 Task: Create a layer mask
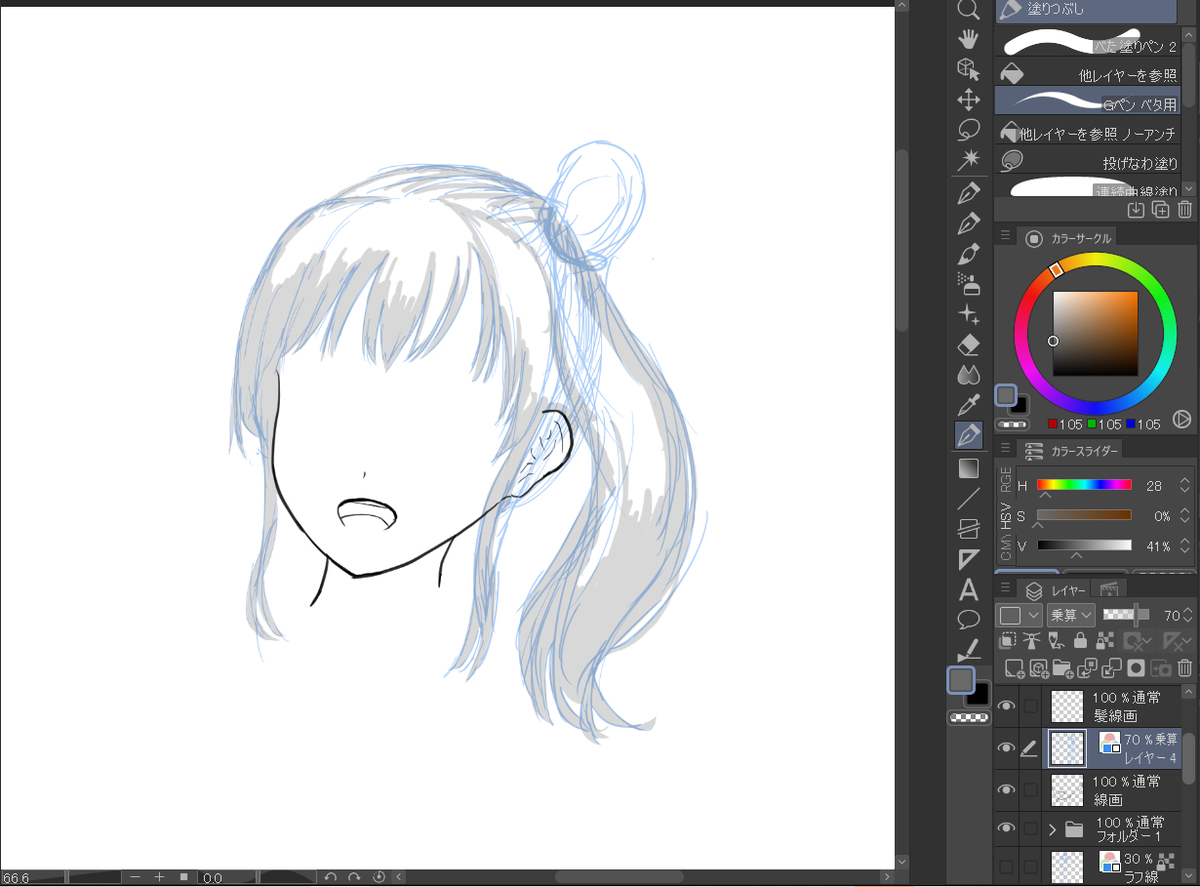click(x=1136, y=668)
